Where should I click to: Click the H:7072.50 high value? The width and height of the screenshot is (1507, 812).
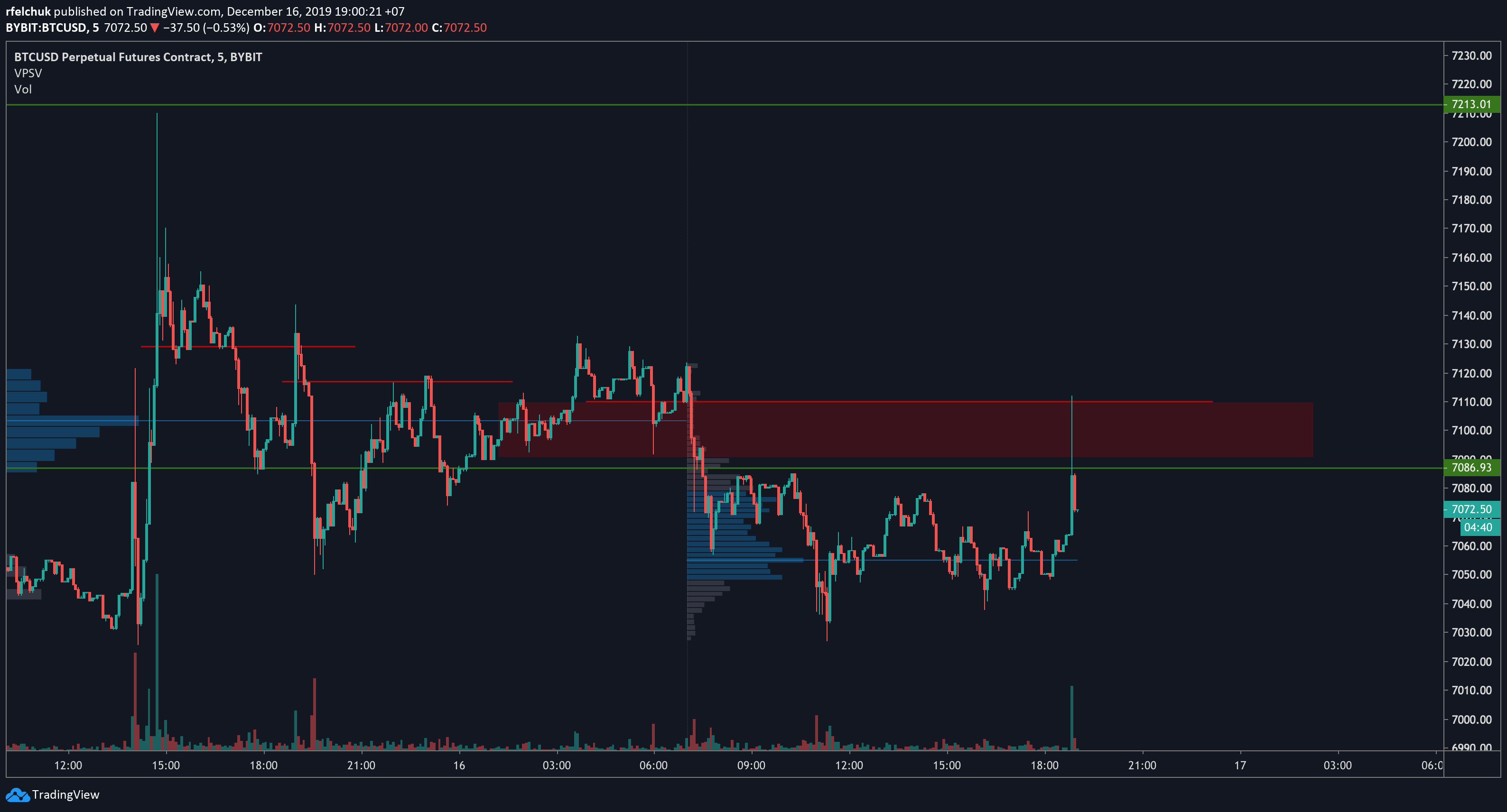pyautogui.click(x=342, y=28)
